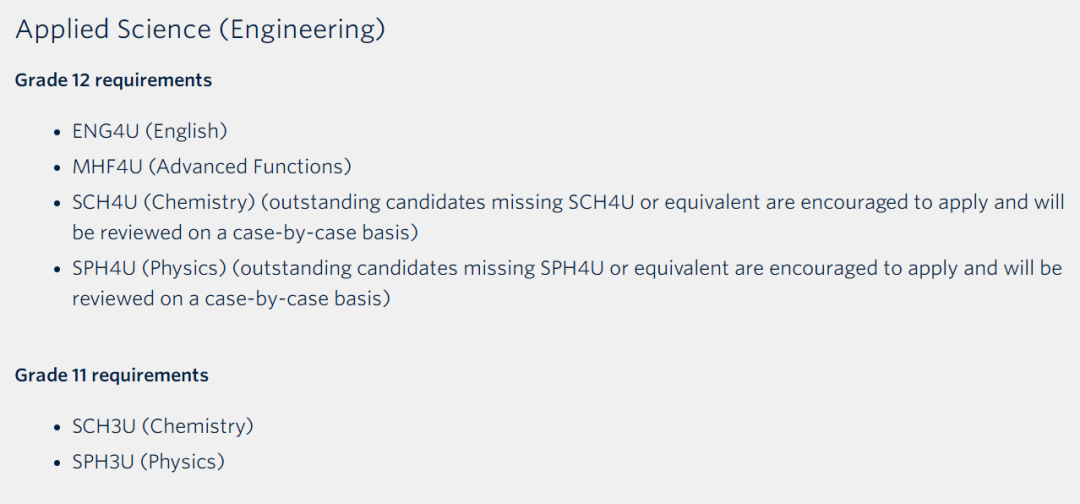Viewport: 1080px width, 504px height.
Task: Click the SPH3U (Physics) list item
Action: [x=149, y=461]
